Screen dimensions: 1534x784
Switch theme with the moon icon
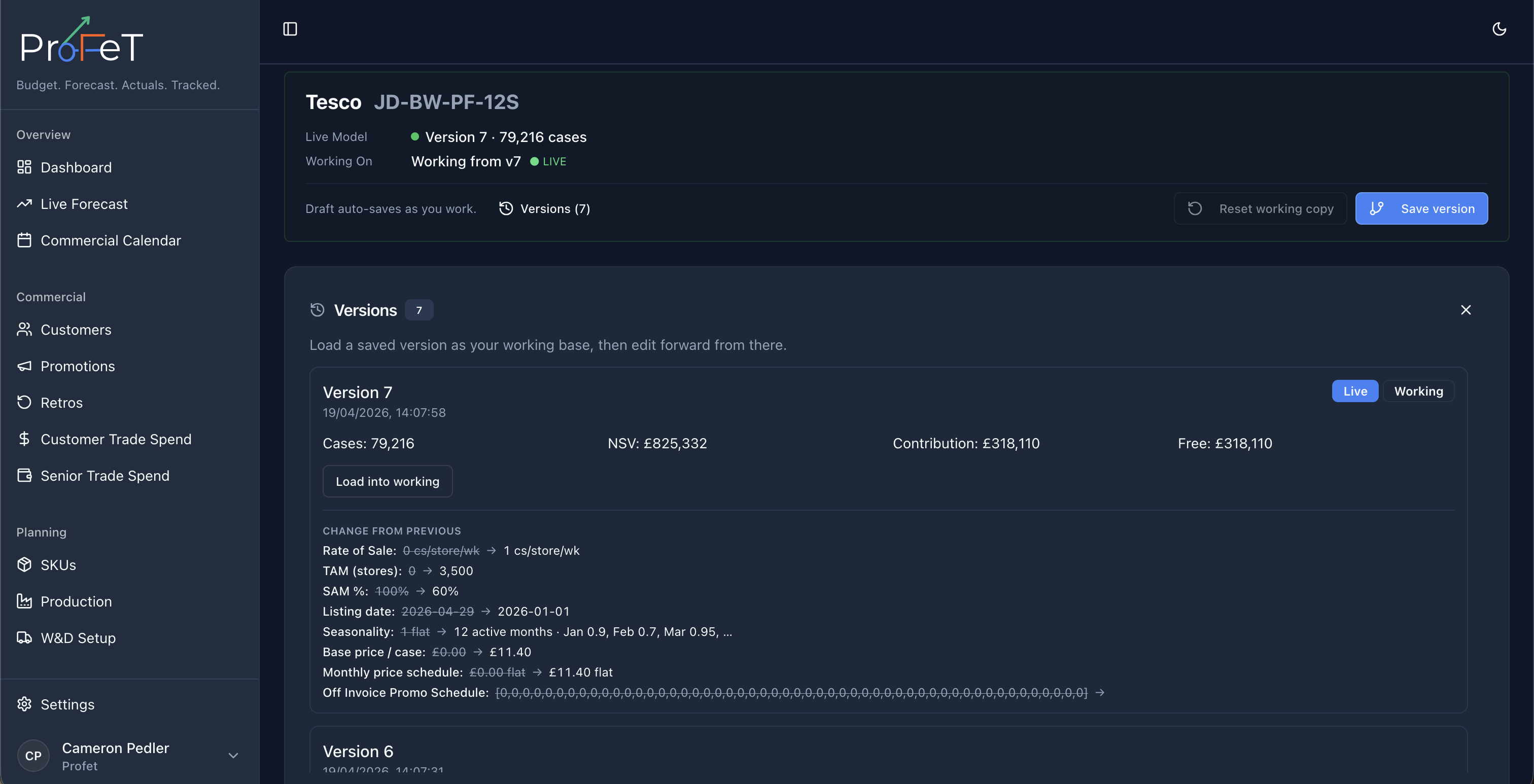pyautogui.click(x=1499, y=29)
